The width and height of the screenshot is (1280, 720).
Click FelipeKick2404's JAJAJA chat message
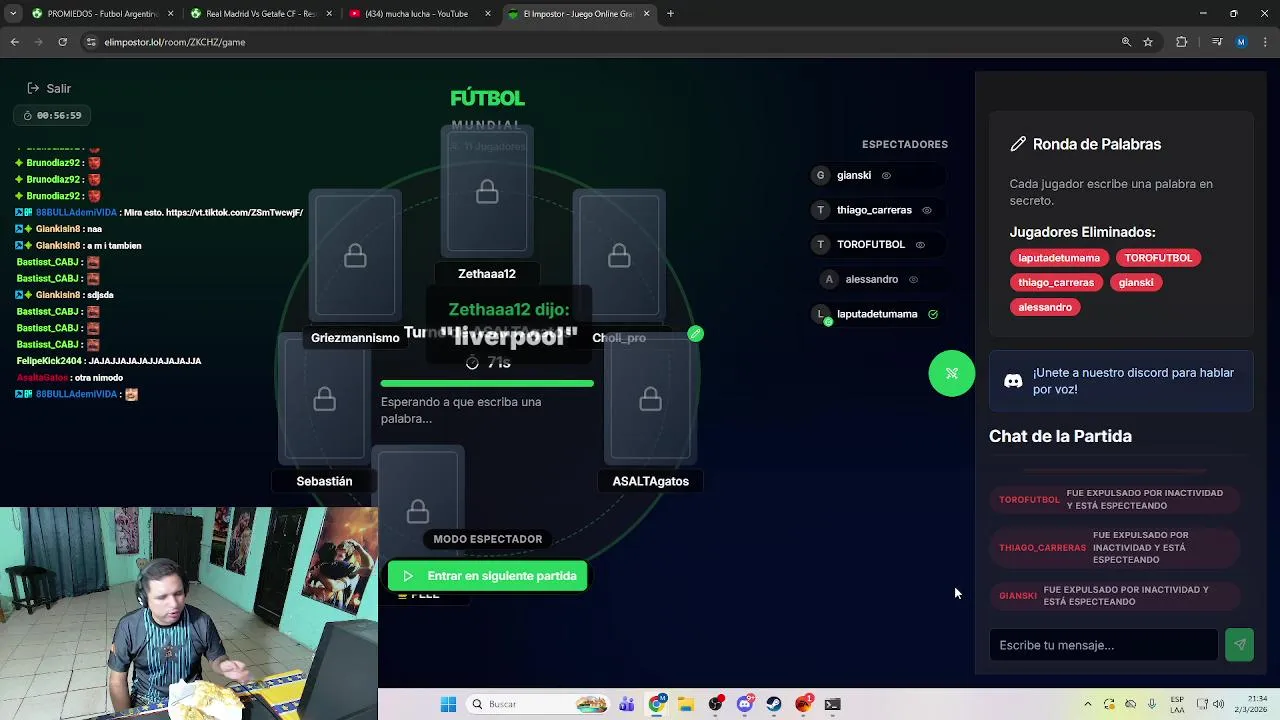tap(110, 361)
